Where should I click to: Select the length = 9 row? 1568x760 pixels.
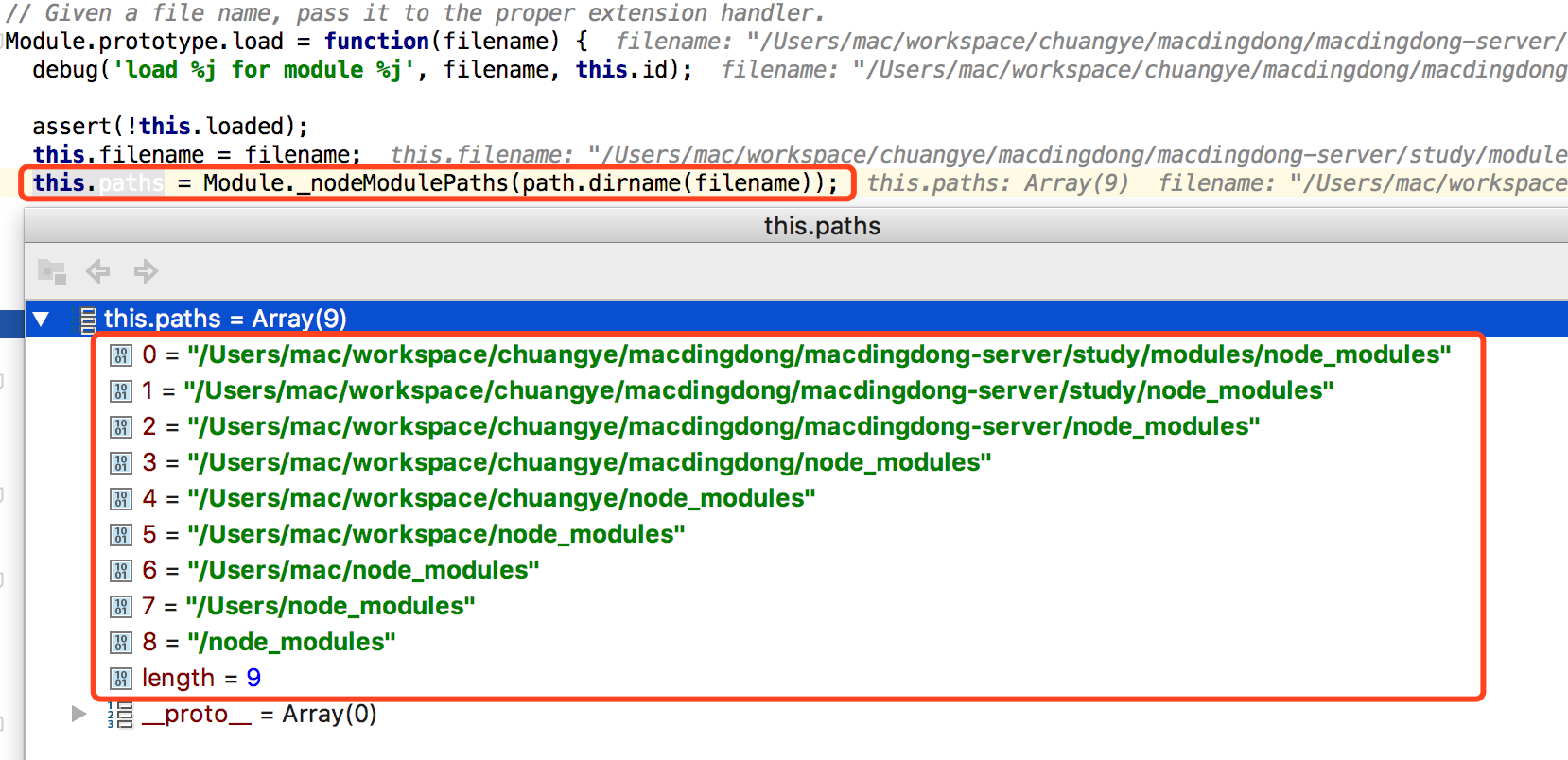pos(200,679)
